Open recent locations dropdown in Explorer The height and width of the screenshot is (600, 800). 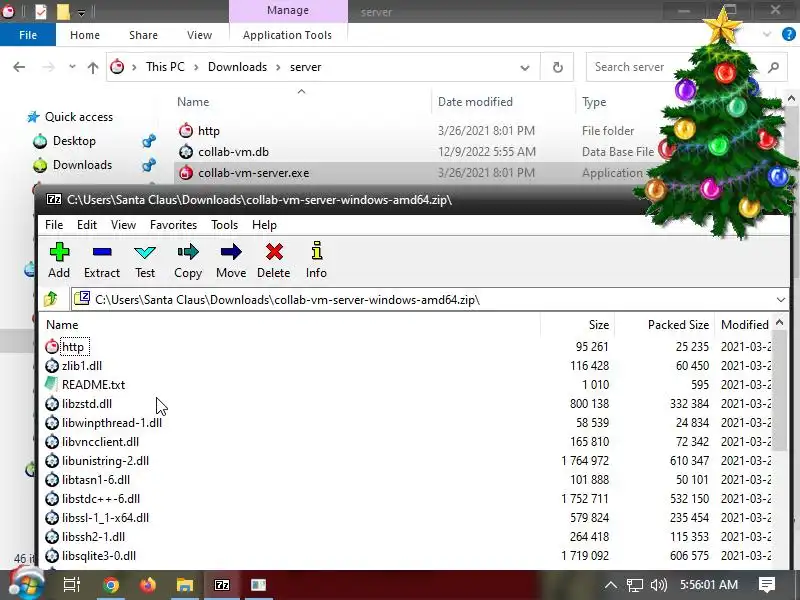coord(72,67)
